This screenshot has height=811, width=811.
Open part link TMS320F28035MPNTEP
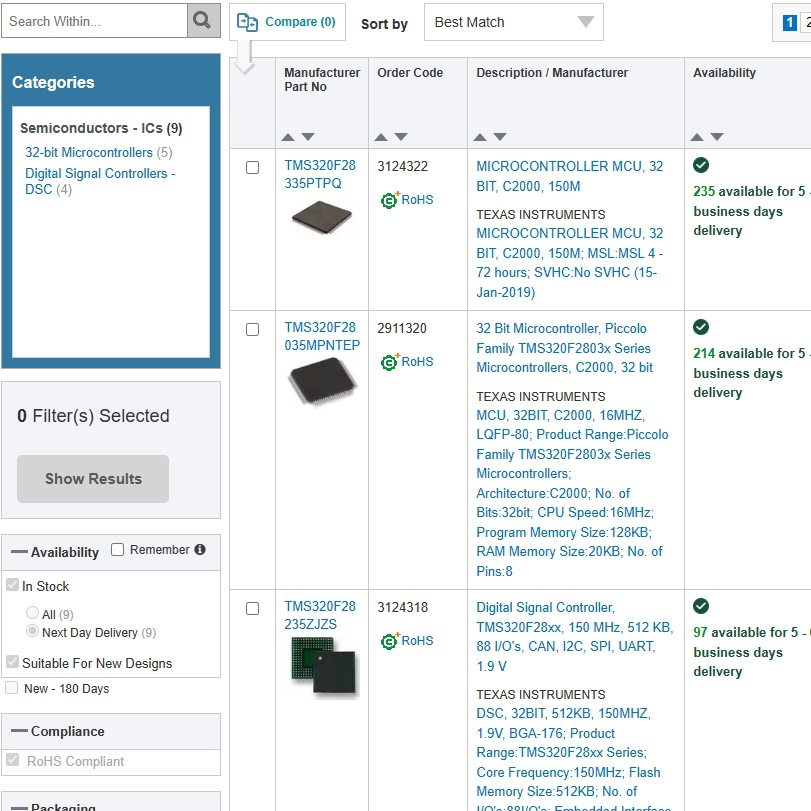click(x=322, y=336)
